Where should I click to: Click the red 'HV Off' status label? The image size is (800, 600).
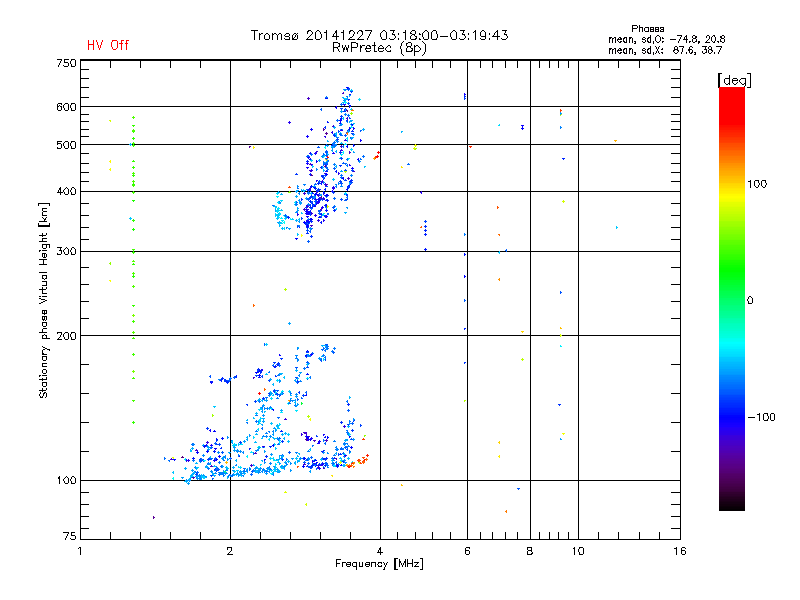(x=108, y=45)
